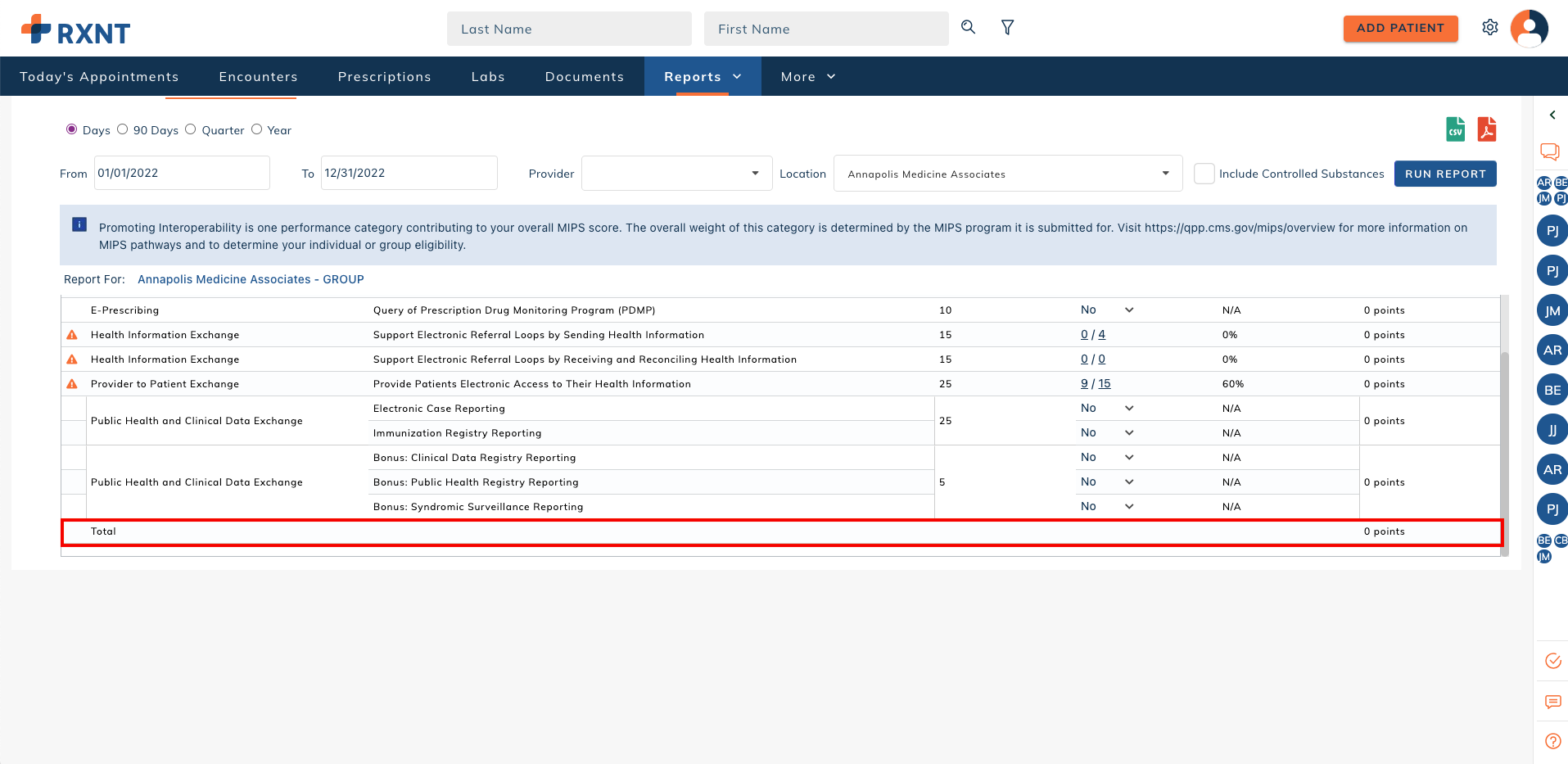Open the tasks checkmark circle icon
The width and height of the screenshot is (1568, 764).
coord(1552,661)
